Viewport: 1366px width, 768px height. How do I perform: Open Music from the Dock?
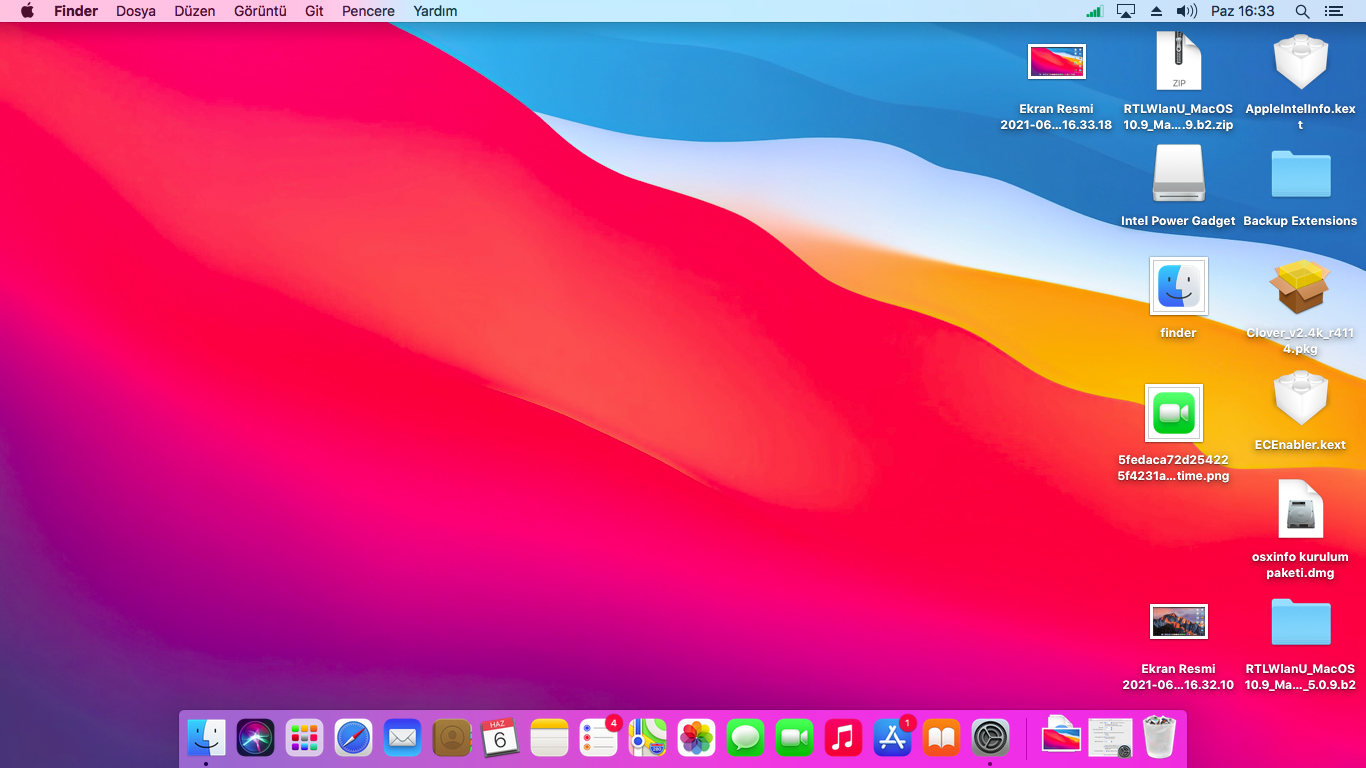coord(844,738)
